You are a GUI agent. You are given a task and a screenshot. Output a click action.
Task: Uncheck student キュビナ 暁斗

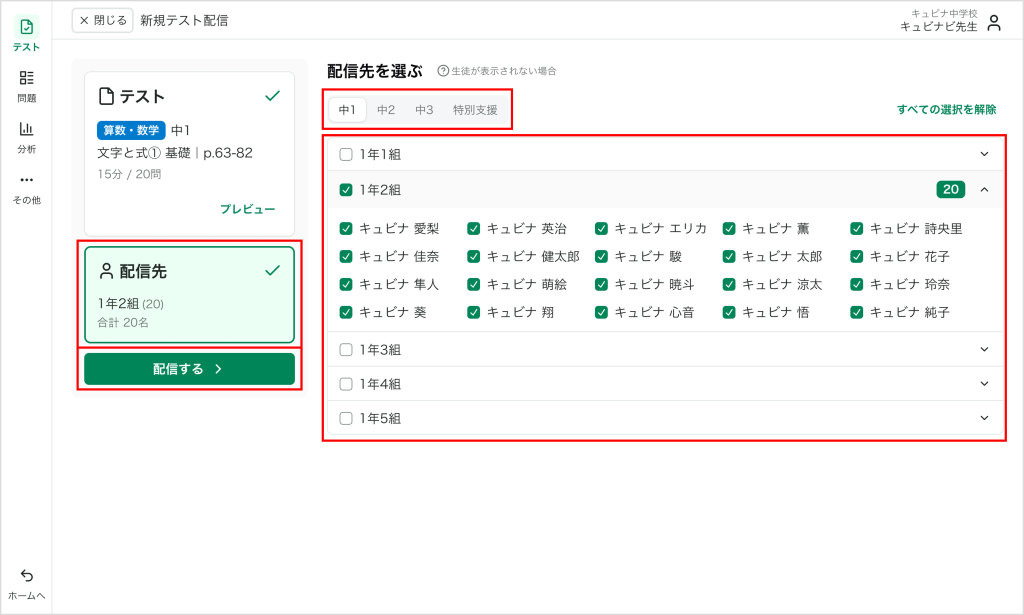(601, 285)
